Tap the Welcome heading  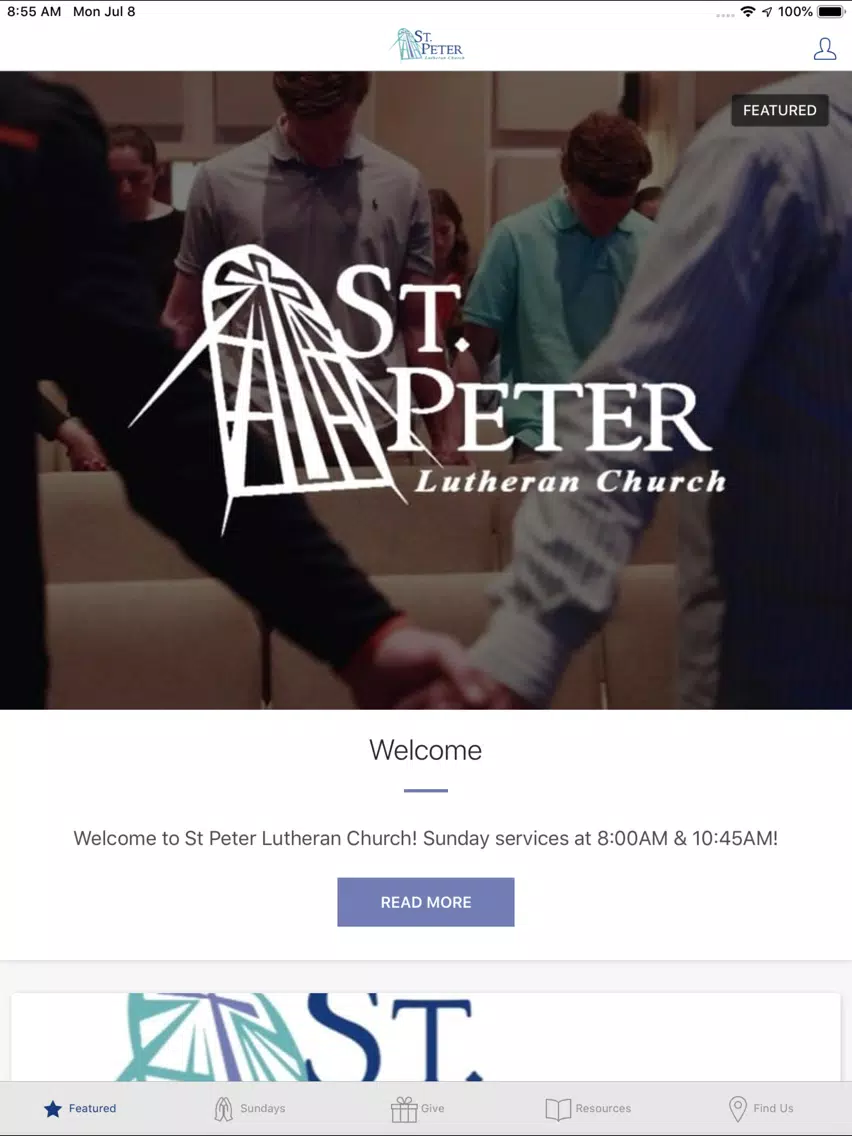click(x=426, y=750)
